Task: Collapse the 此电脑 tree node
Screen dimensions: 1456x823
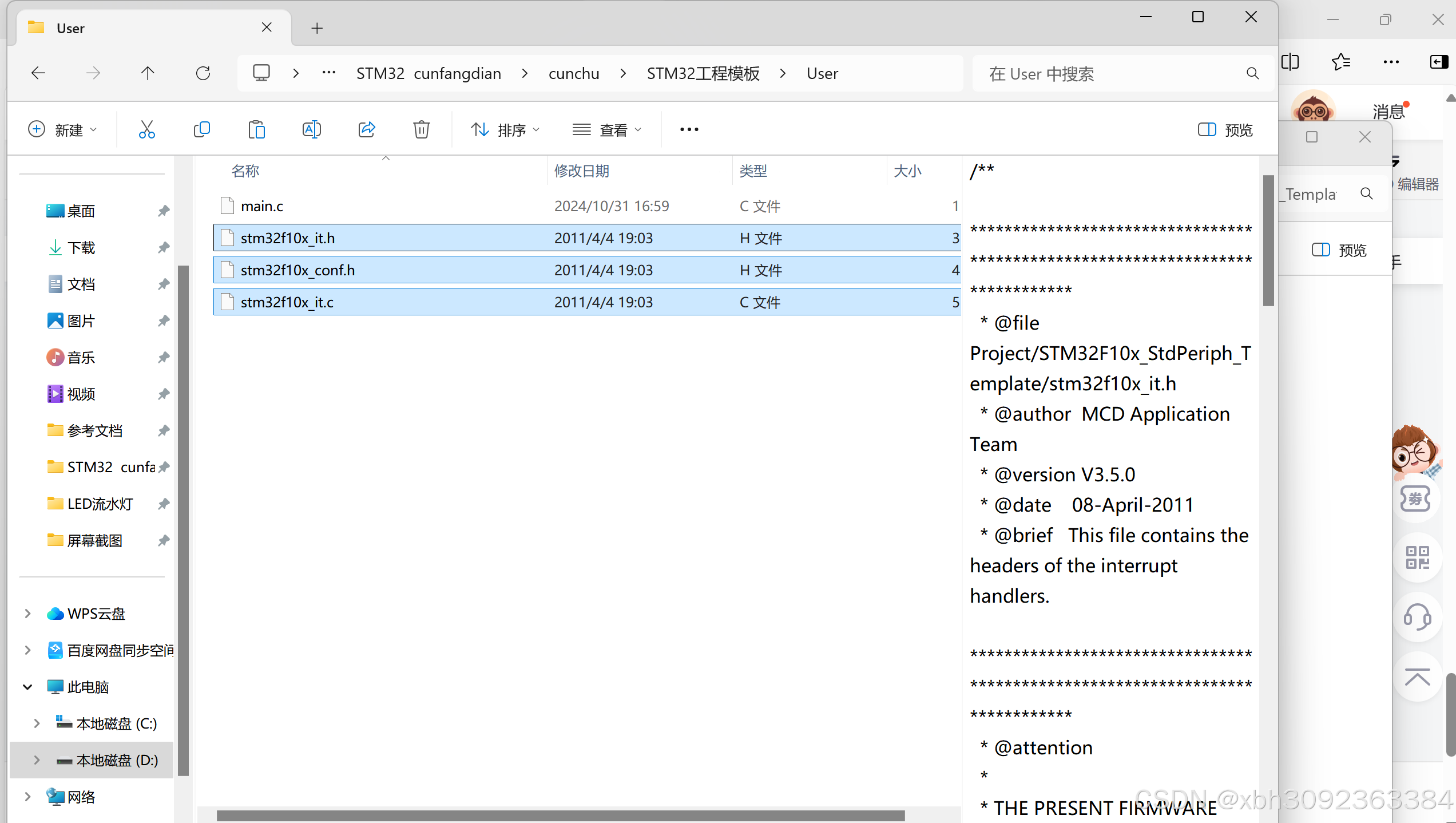Action: [27, 687]
